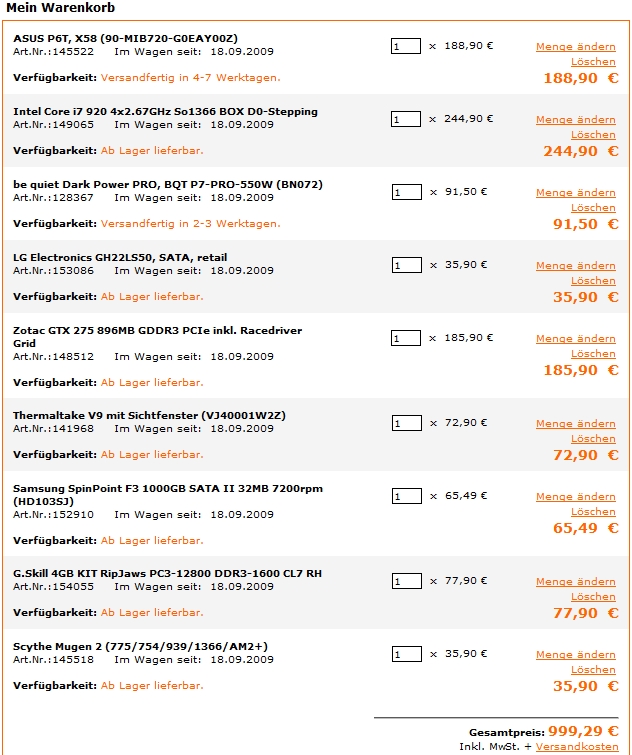Remove Zotac GTX 275 via Löschen link
Screen dimensions: 632x755
(593, 354)
